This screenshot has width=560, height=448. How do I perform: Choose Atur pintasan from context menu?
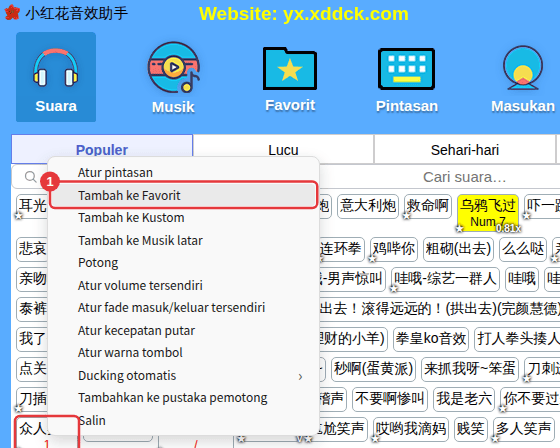(x=183, y=173)
